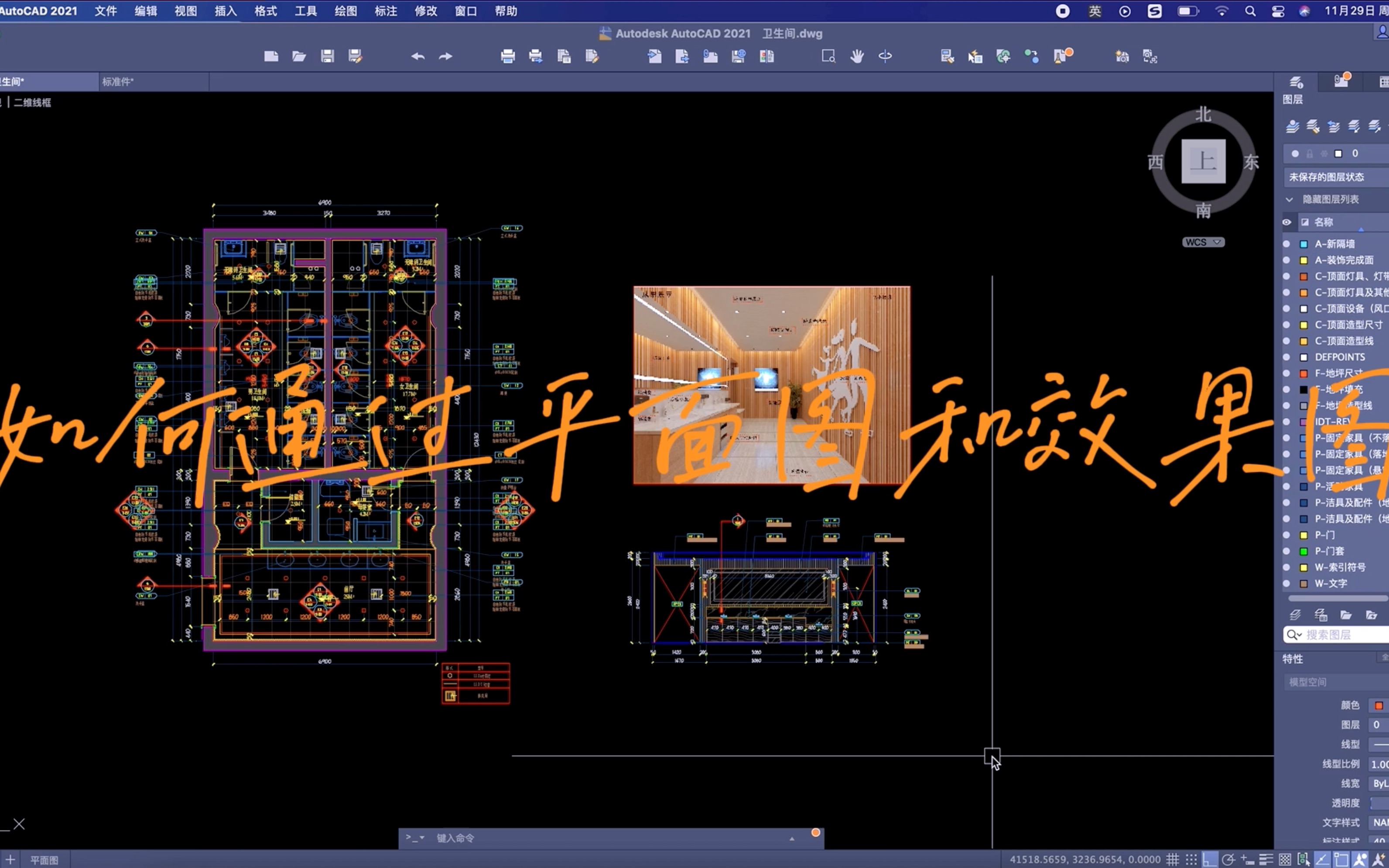Toggle grid display in status bar
Viewport: 1389px width, 868px height.
coord(1173,859)
